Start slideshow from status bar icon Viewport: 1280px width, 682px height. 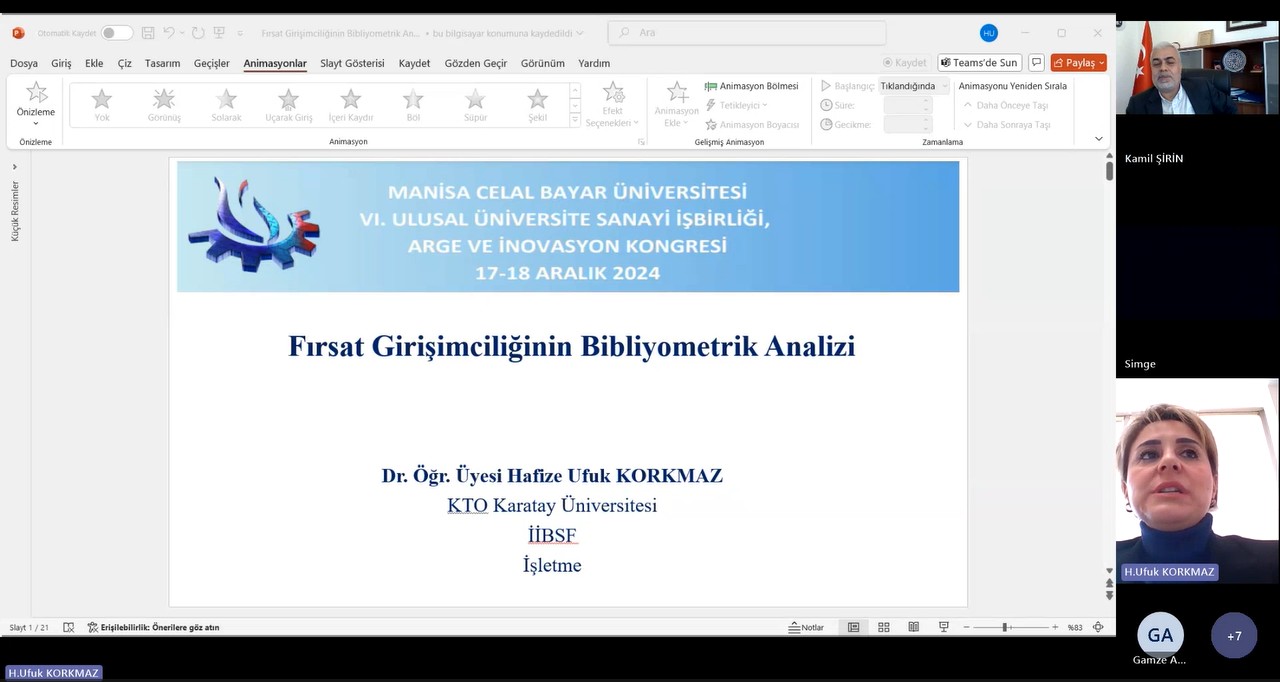pyautogui.click(x=943, y=627)
